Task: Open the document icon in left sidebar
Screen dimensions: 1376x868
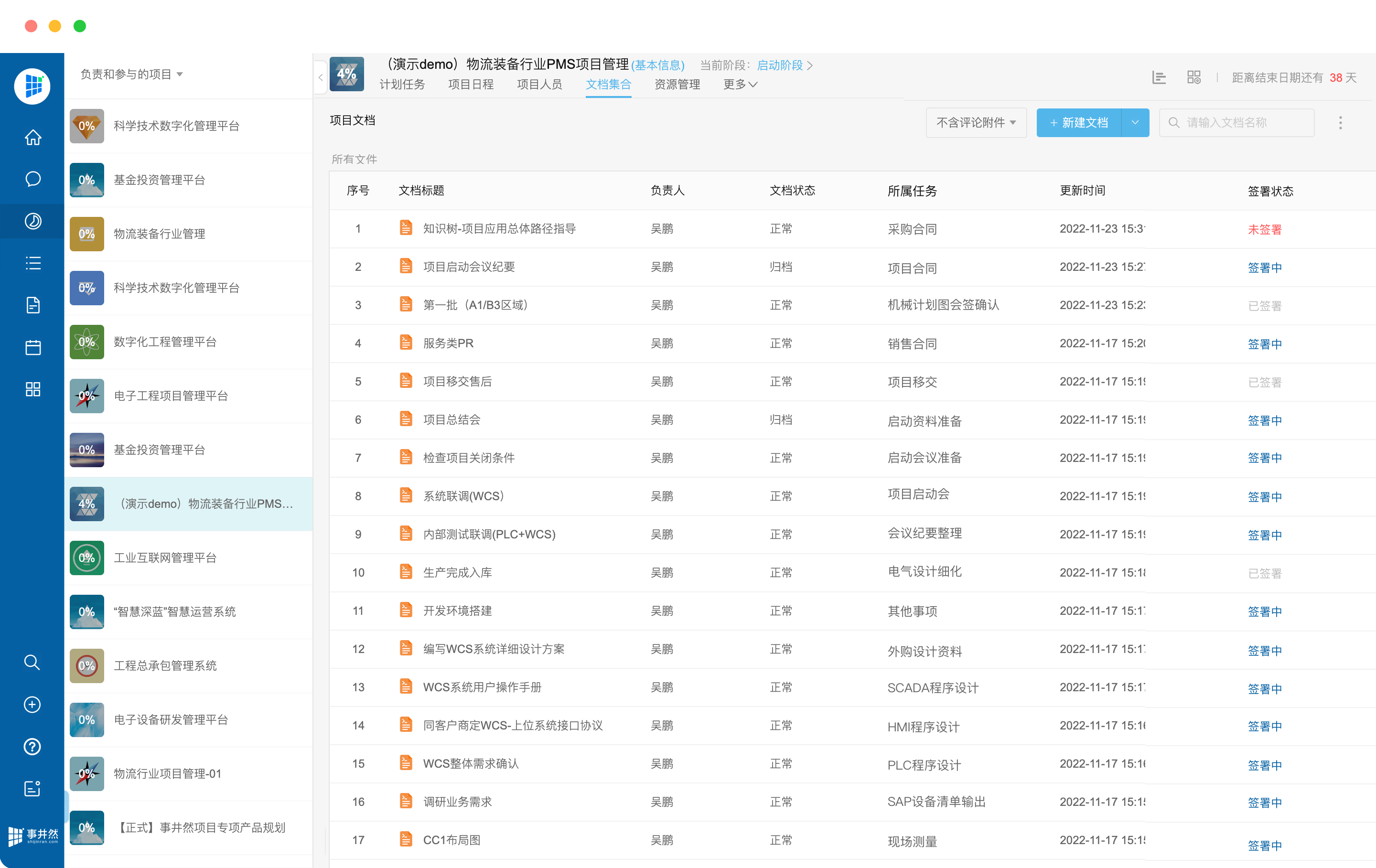Action: tap(32, 305)
